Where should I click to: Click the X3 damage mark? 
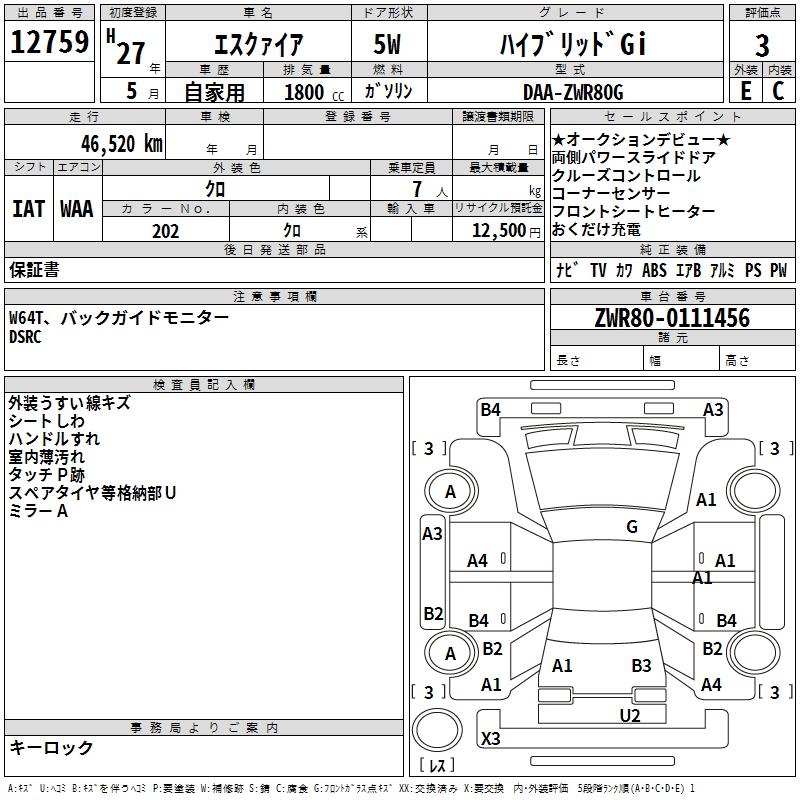point(491,738)
